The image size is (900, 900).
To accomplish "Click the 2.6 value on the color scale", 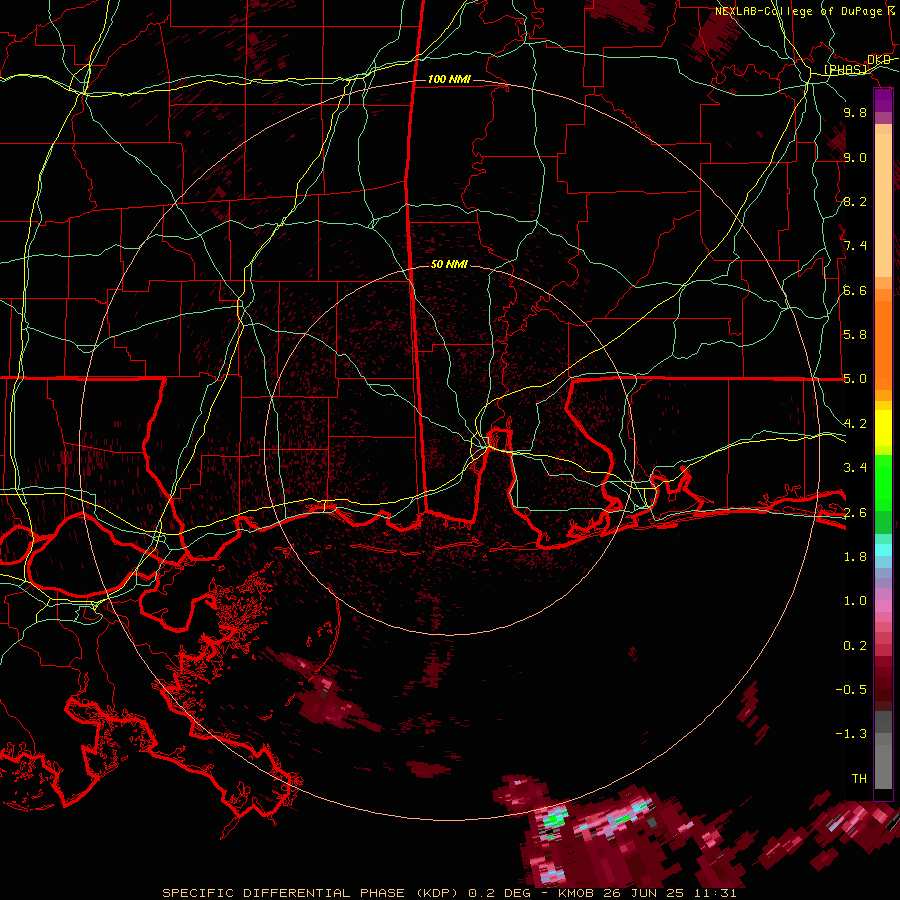I will coord(855,513).
